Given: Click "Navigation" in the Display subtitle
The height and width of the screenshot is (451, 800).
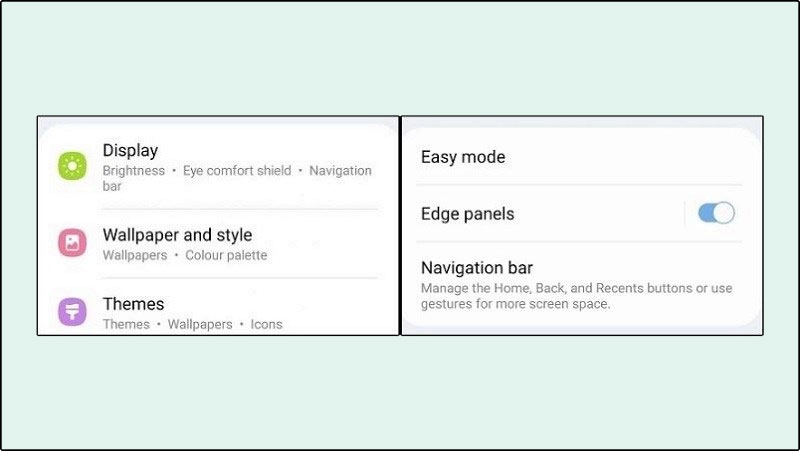Looking at the screenshot, I should pos(340,171).
